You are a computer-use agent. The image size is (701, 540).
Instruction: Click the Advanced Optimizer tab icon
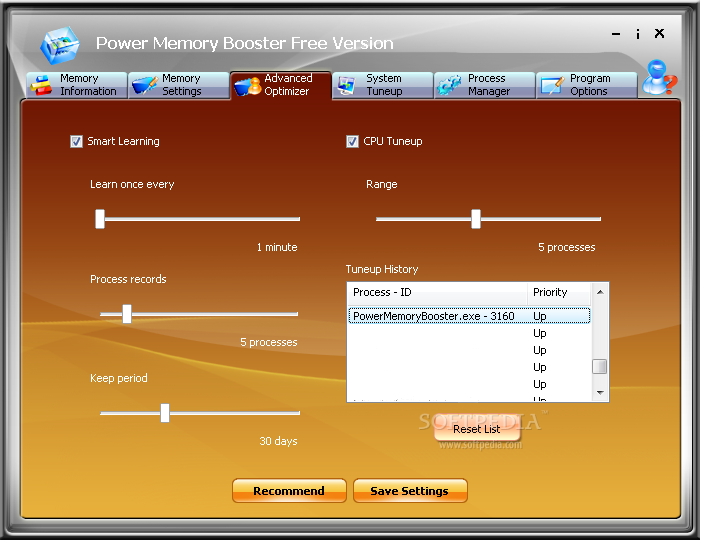[247, 86]
